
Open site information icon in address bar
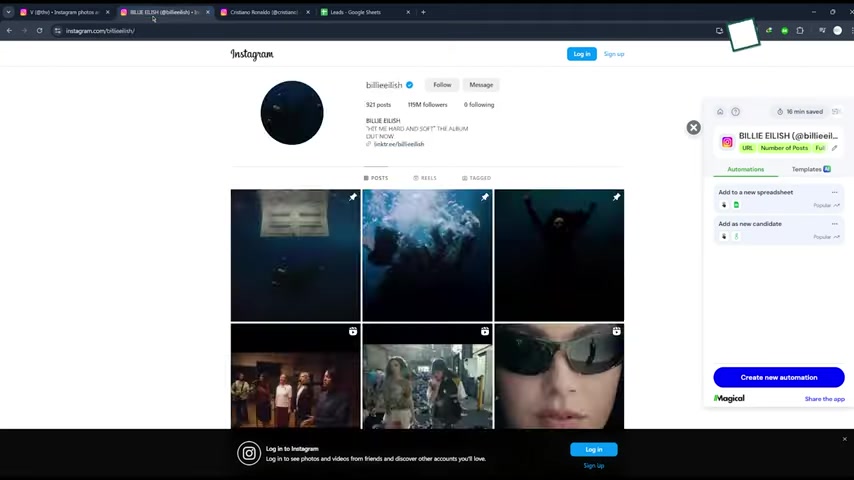(x=58, y=31)
